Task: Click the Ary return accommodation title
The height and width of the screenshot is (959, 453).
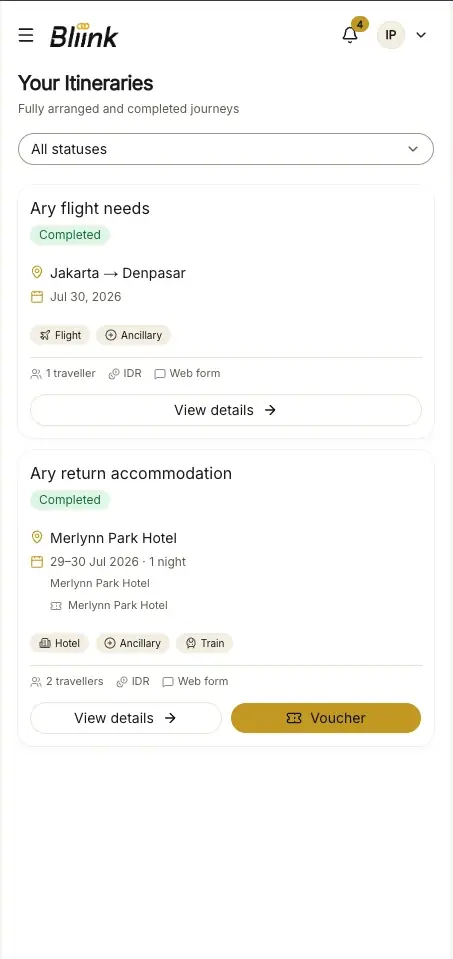Action: 131,473
